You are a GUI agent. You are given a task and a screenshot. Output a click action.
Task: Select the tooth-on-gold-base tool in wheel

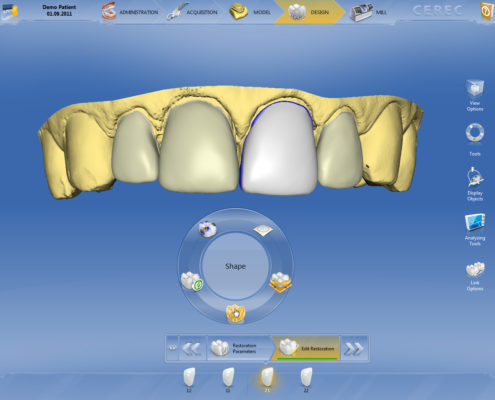pyautogui.click(x=280, y=282)
